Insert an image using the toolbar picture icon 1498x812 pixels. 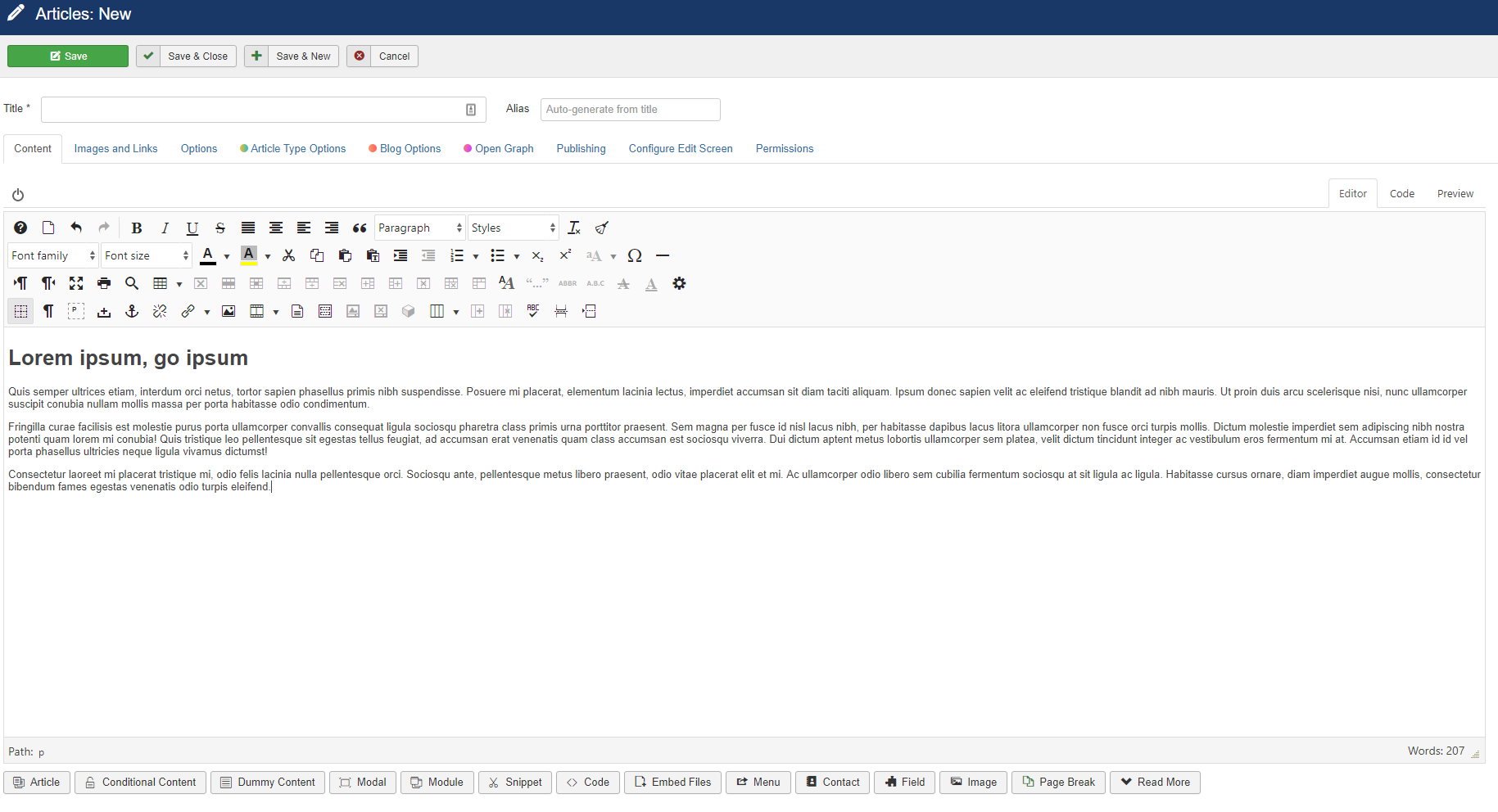pyautogui.click(x=229, y=312)
